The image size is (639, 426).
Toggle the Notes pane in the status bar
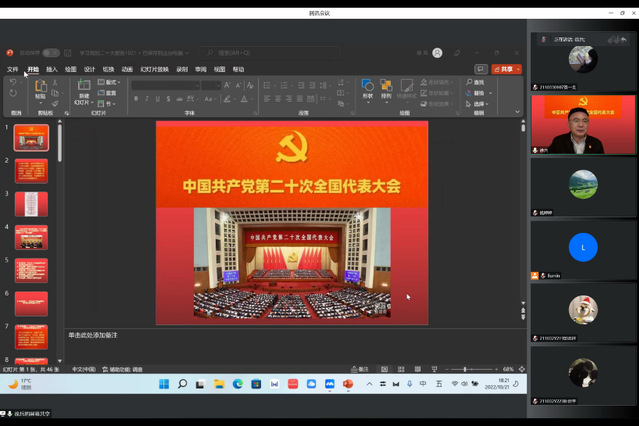pyautogui.click(x=360, y=369)
